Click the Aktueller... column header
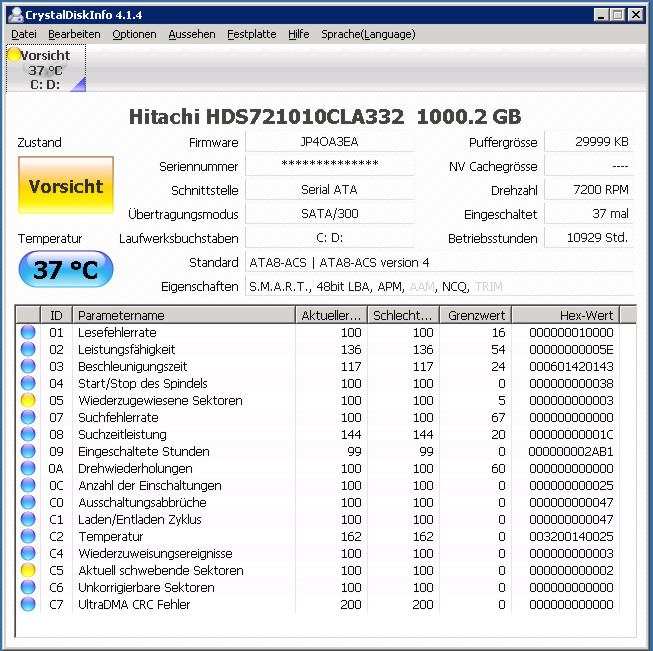Image resolution: width=653 pixels, height=651 pixels. 331,315
